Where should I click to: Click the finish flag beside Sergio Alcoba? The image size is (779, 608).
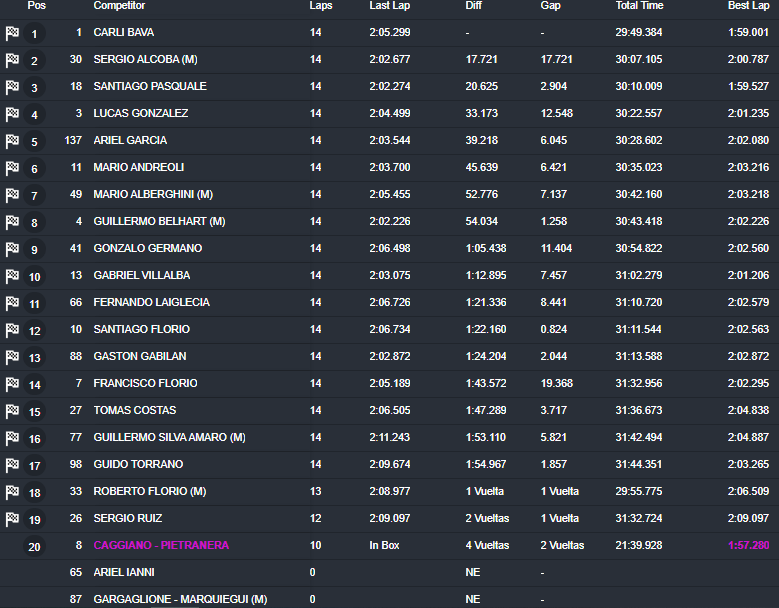(12, 60)
